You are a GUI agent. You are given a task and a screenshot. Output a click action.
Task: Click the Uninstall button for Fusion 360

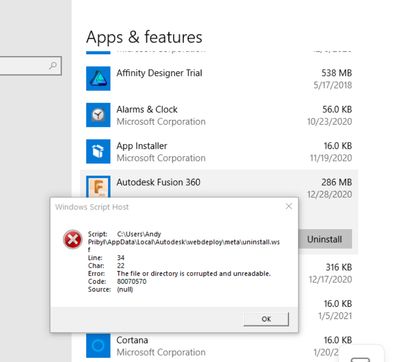[325, 239]
